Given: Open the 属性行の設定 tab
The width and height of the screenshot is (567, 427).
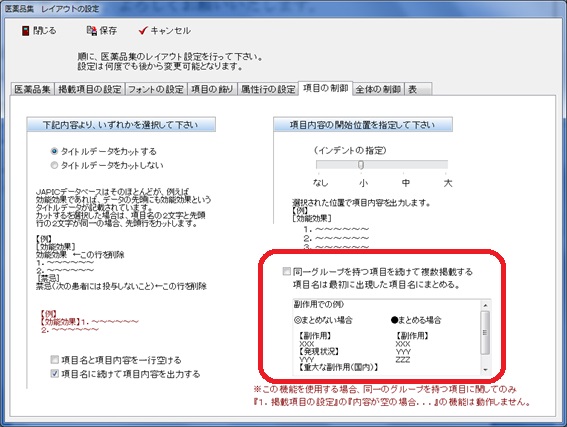Looking at the screenshot, I should tap(268, 89).
